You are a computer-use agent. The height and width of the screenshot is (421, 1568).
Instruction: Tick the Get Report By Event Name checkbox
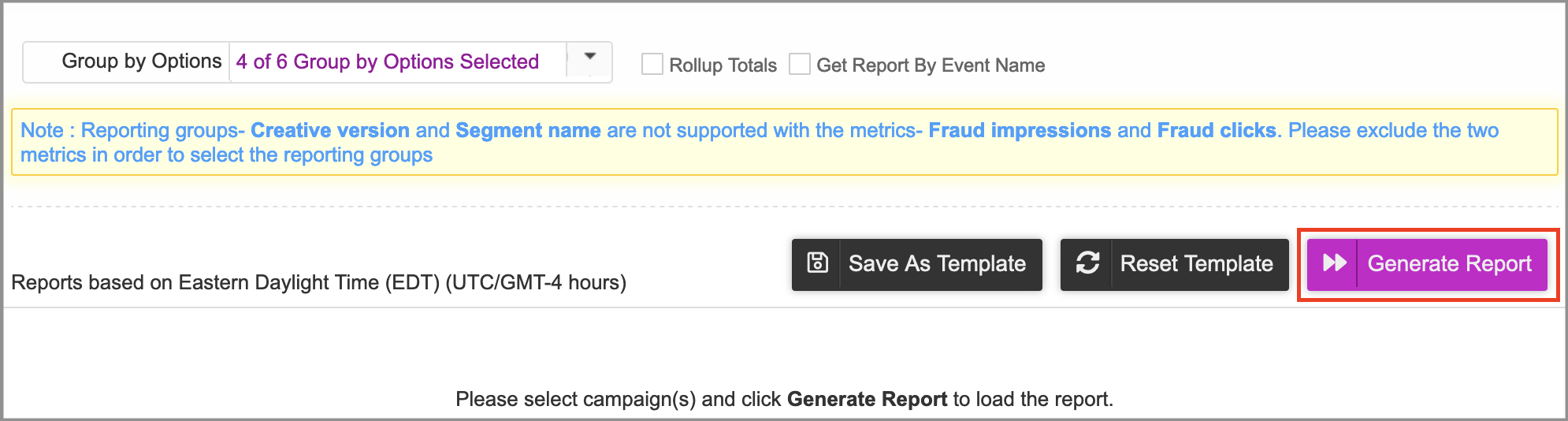pos(800,65)
